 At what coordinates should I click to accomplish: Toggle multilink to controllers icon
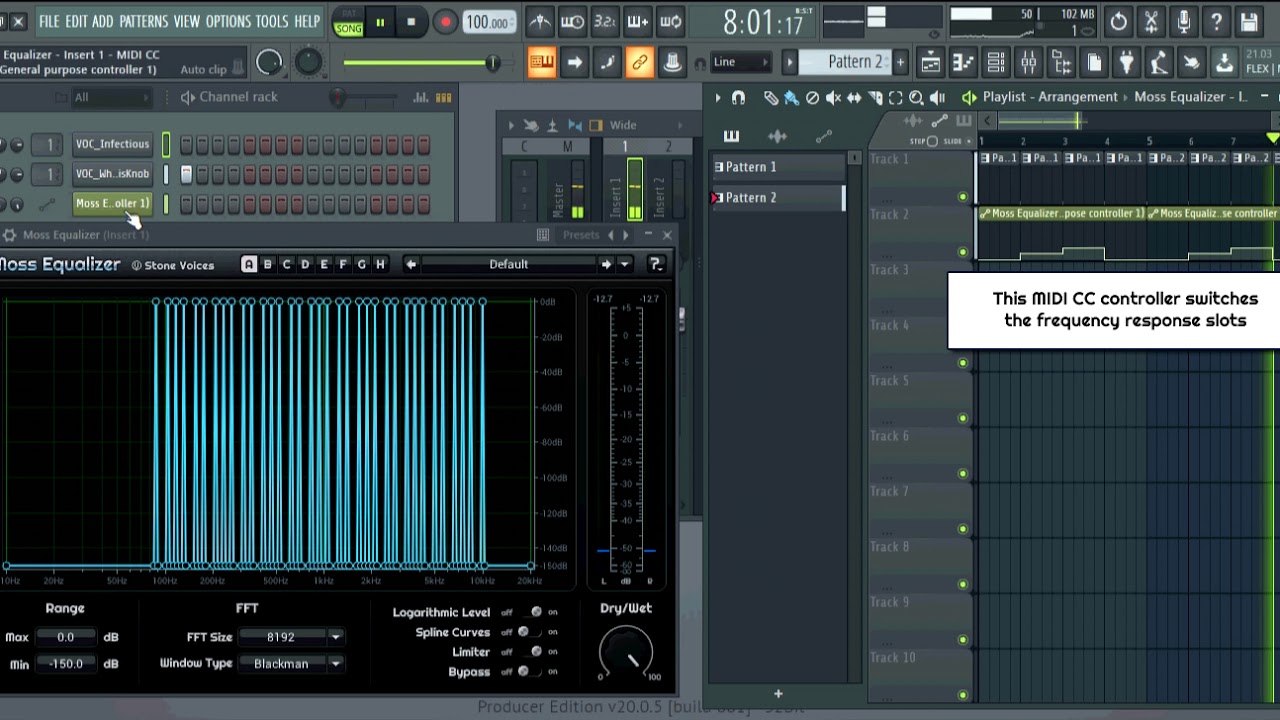point(640,63)
